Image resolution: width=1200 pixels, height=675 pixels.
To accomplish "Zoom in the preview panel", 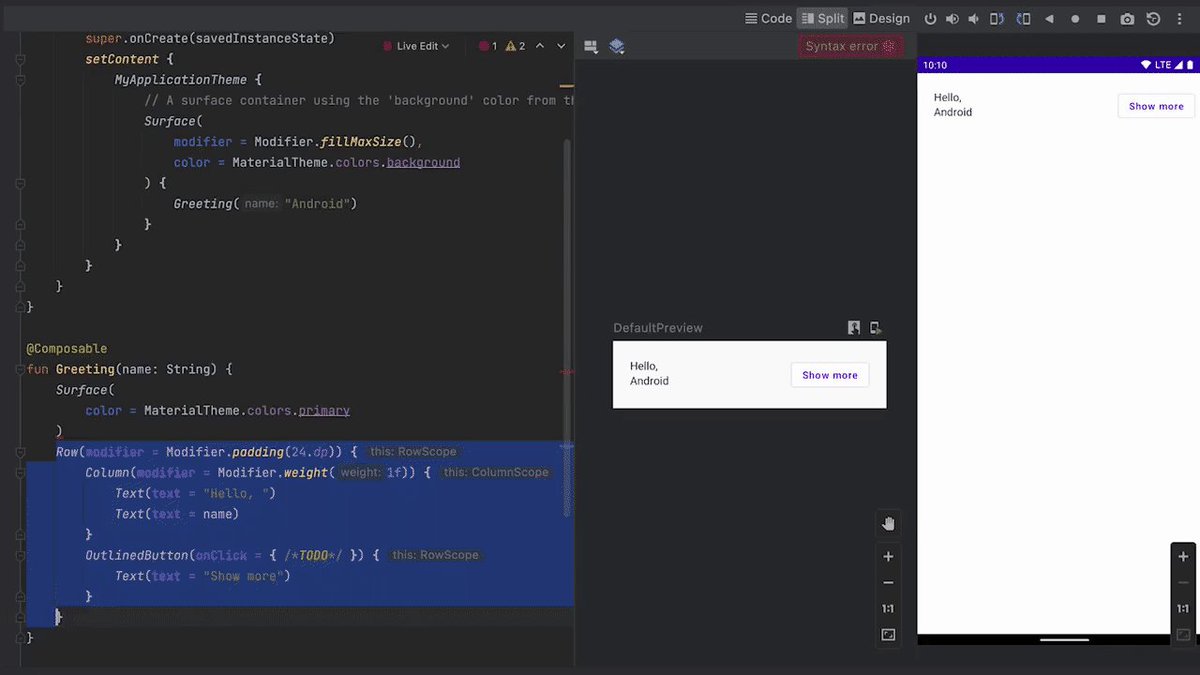I will pyautogui.click(x=888, y=556).
